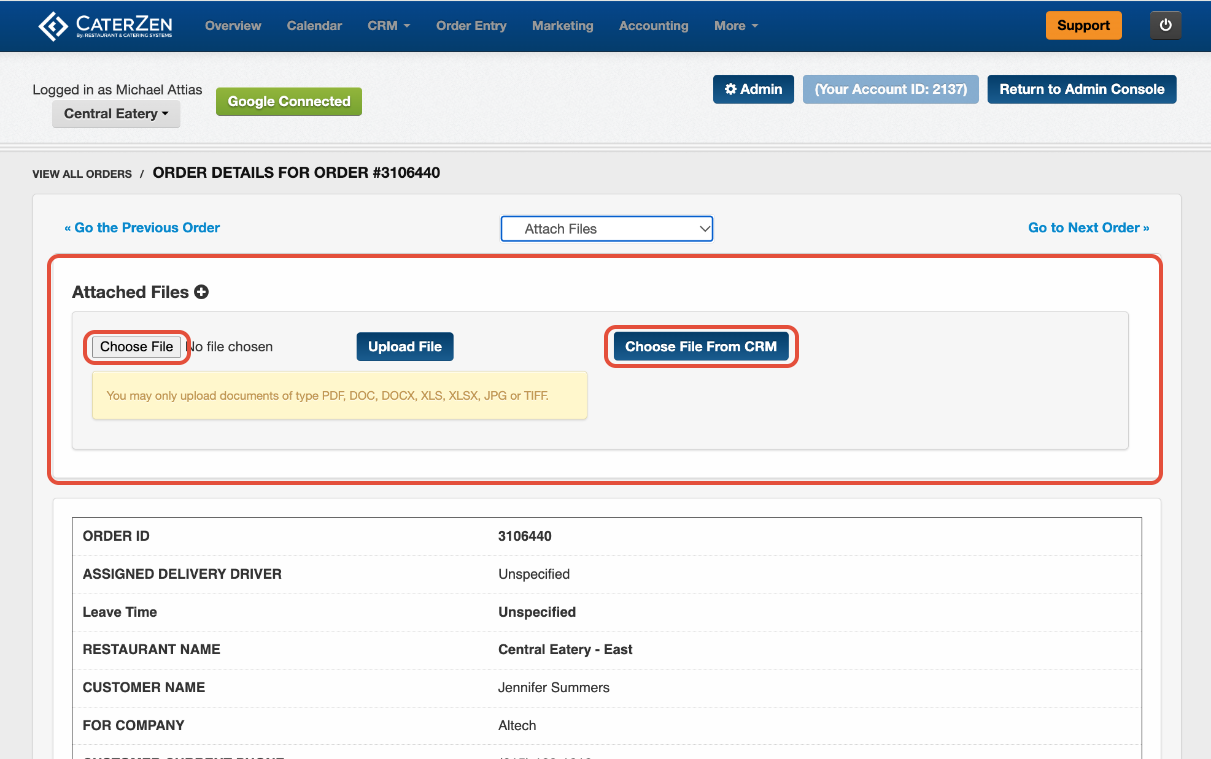Click the Your Account ID 2137 button

(x=891, y=89)
